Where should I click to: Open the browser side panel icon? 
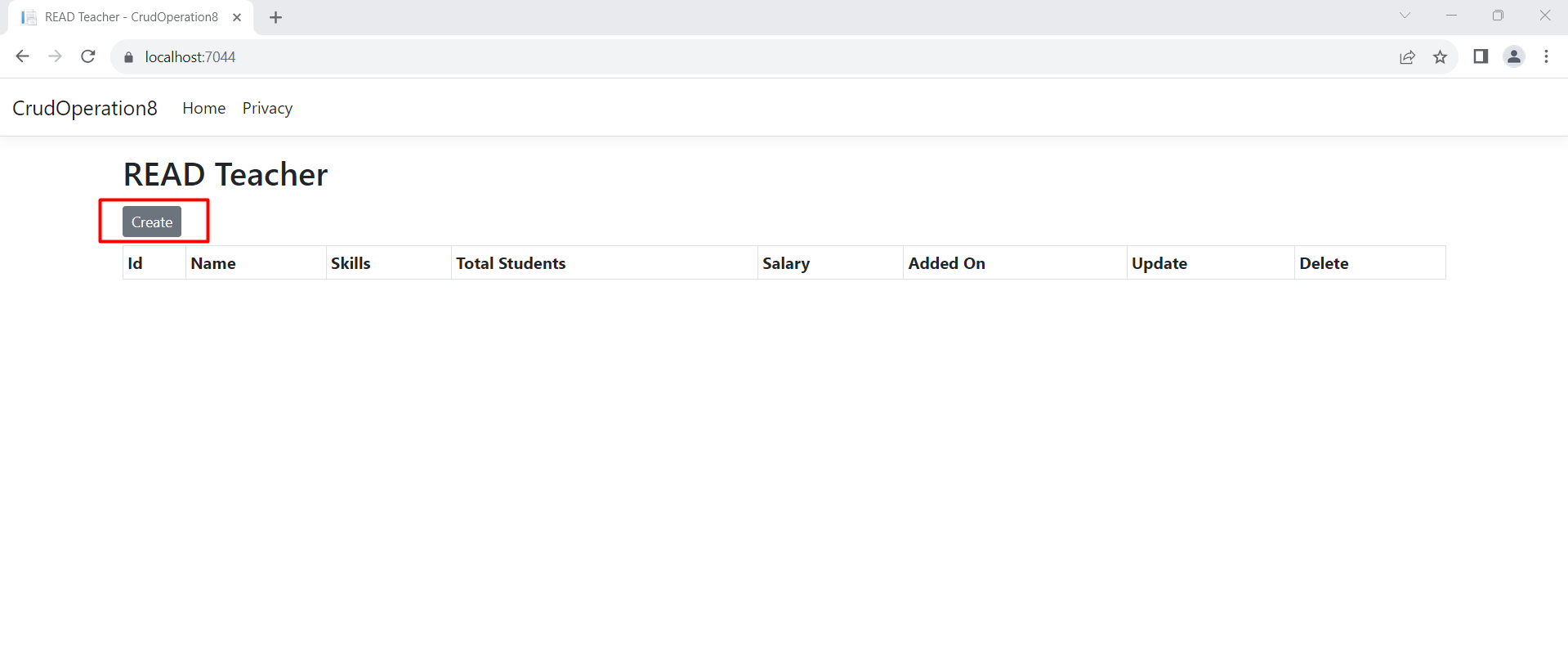(x=1481, y=56)
